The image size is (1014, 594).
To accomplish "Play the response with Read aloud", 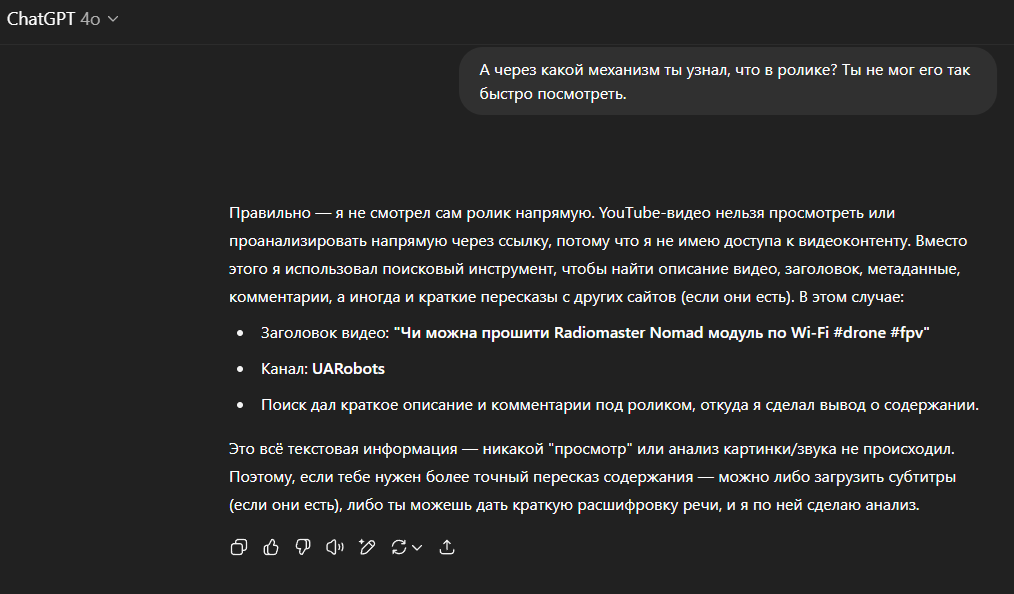I will (335, 547).
